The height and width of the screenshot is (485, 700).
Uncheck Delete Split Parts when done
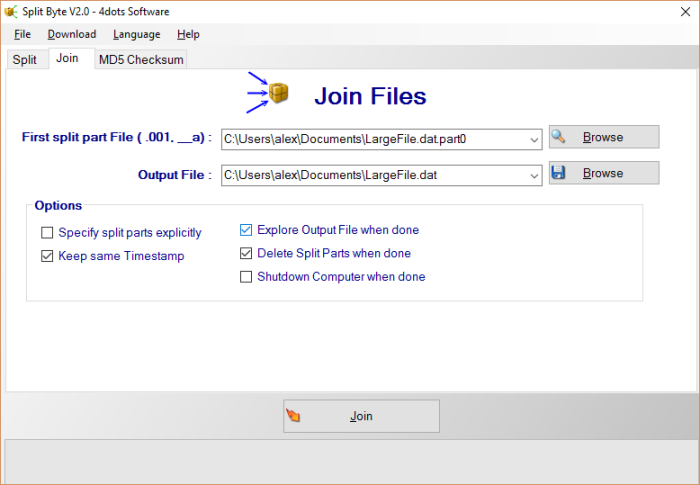(246, 254)
